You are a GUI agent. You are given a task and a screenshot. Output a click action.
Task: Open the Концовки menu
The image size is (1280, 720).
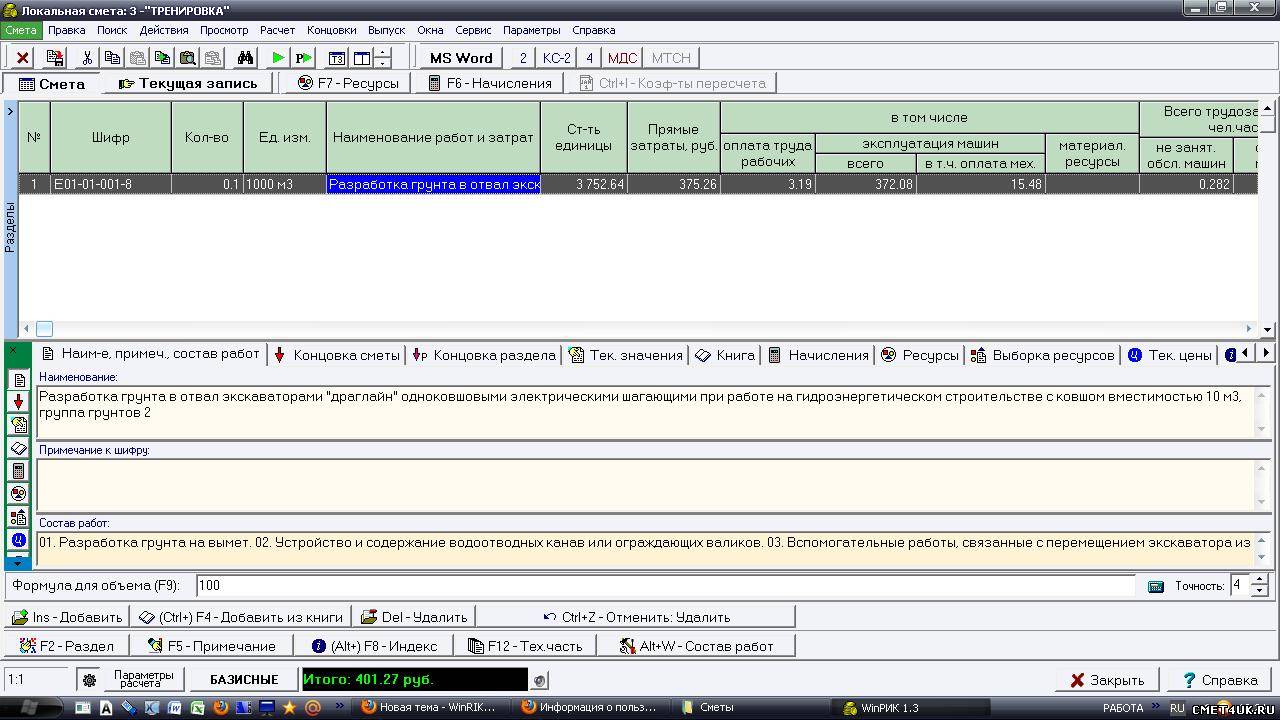(x=331, y=30)
